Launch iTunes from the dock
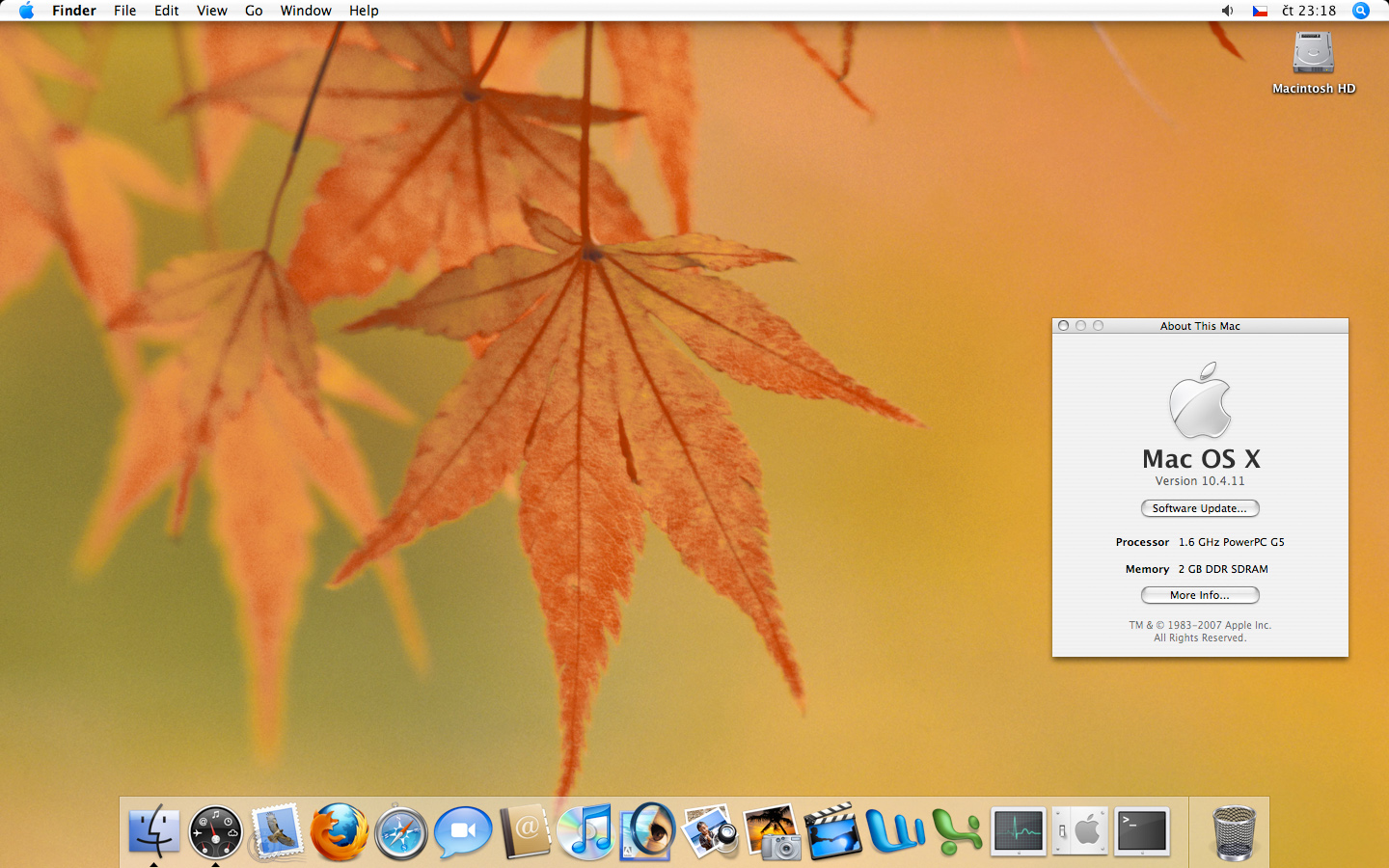The height and width of the screenshot is (868, 1389). coord(586,831)
